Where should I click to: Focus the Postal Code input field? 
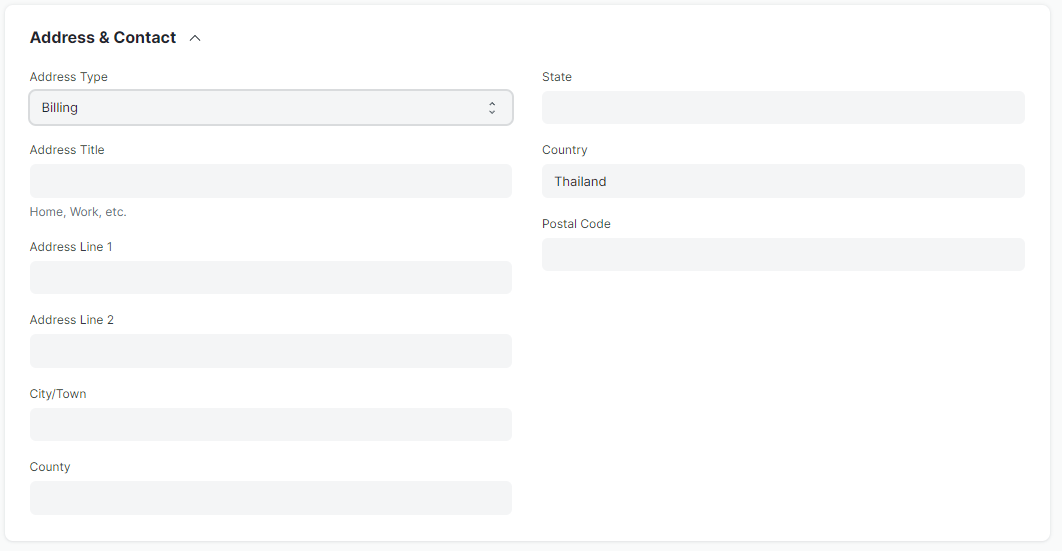coord(783,255)
